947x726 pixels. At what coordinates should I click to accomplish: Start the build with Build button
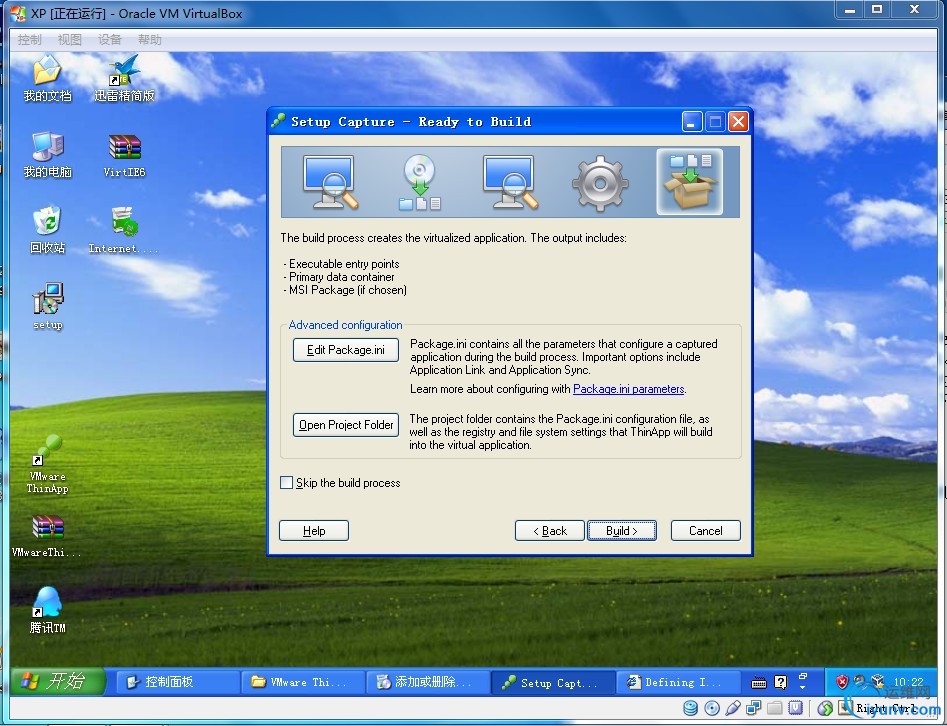click(x=621, y=530)
